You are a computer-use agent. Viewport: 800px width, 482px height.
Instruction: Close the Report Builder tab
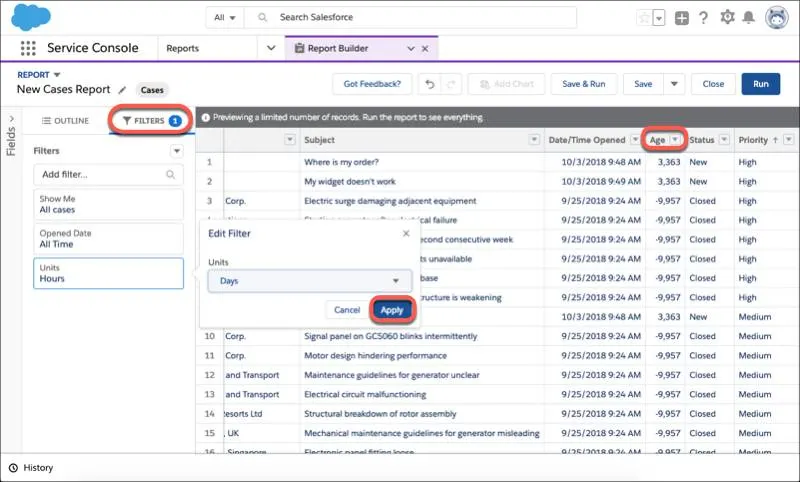(425, 48)
